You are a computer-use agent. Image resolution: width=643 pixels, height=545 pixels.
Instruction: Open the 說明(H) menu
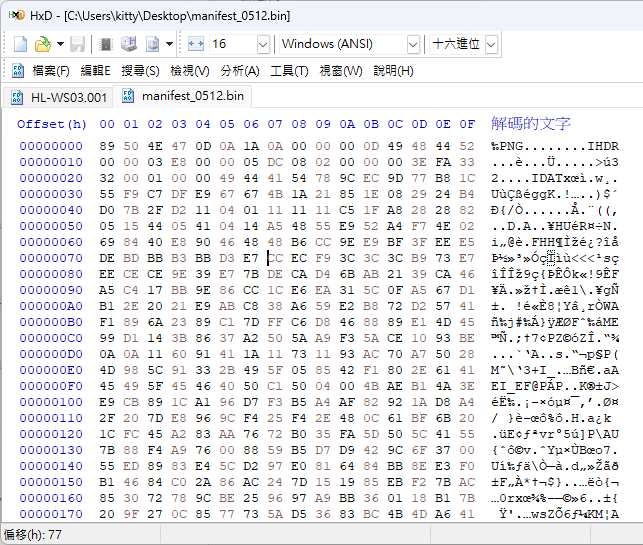pos(393,71)
